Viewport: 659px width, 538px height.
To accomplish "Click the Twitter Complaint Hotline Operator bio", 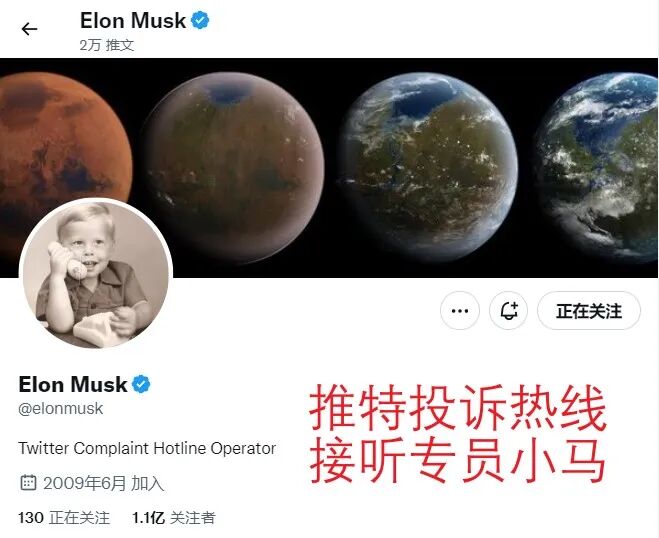I will click(147, 448).
